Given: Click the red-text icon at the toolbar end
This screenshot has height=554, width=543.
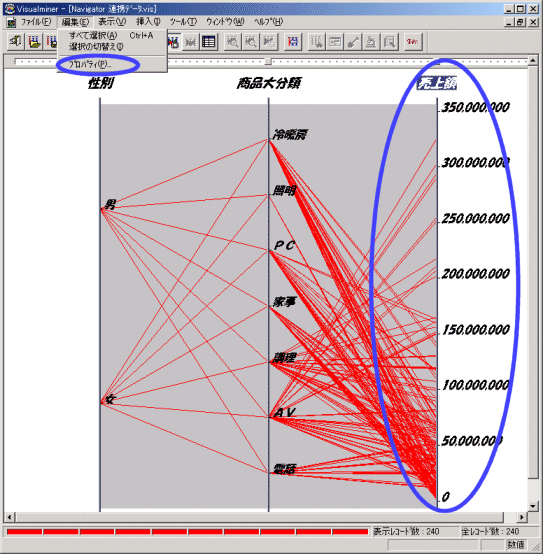Looking at the screenshot, I should pos(413,42).
